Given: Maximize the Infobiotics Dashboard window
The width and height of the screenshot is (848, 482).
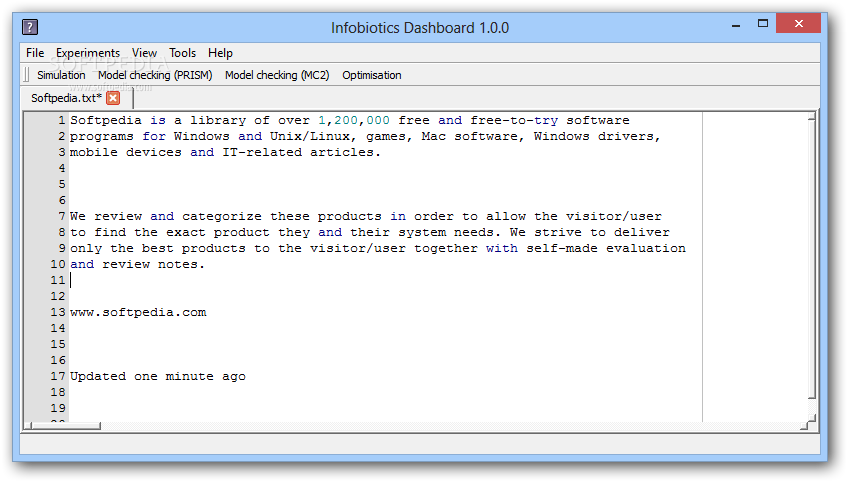Looking at the screenshot, I should click(x=763, y=23).
